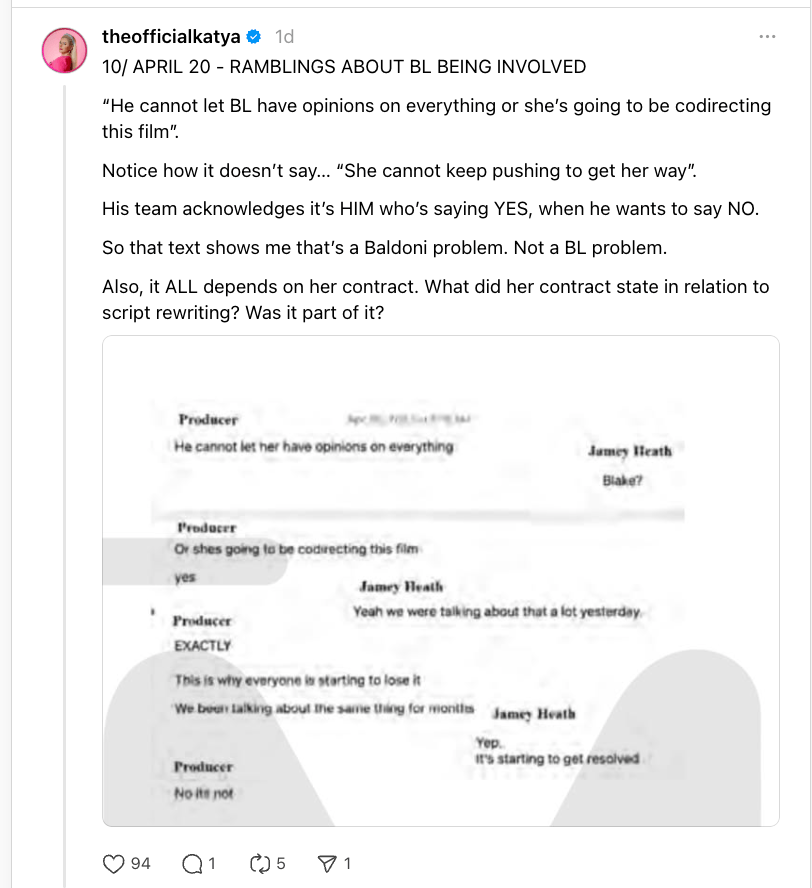Click the quoted "He cannot let BL" paragraph

click(x=436, y=119)
